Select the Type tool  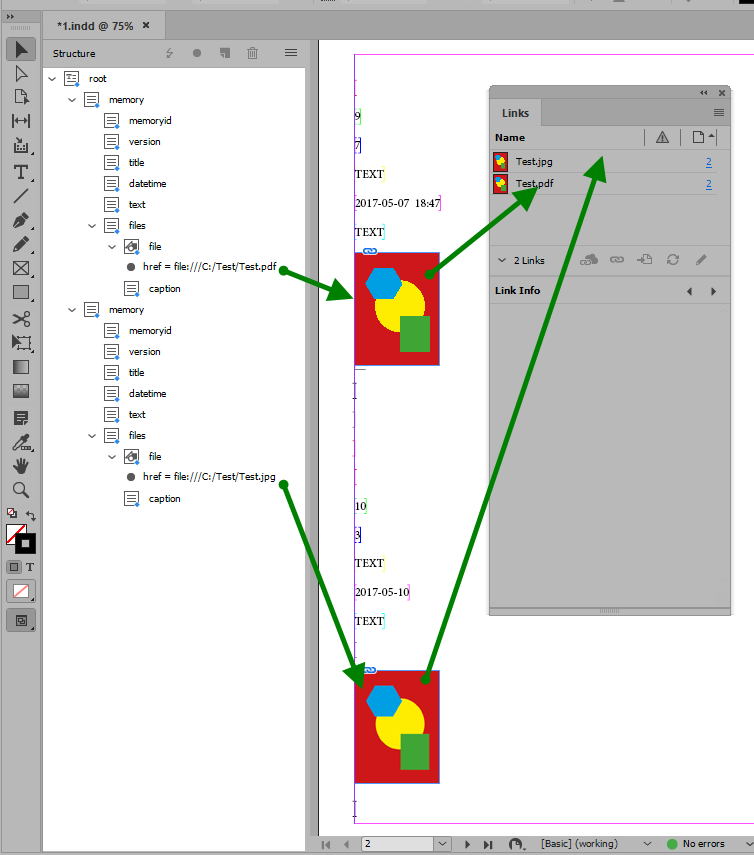tap(21, 172)
